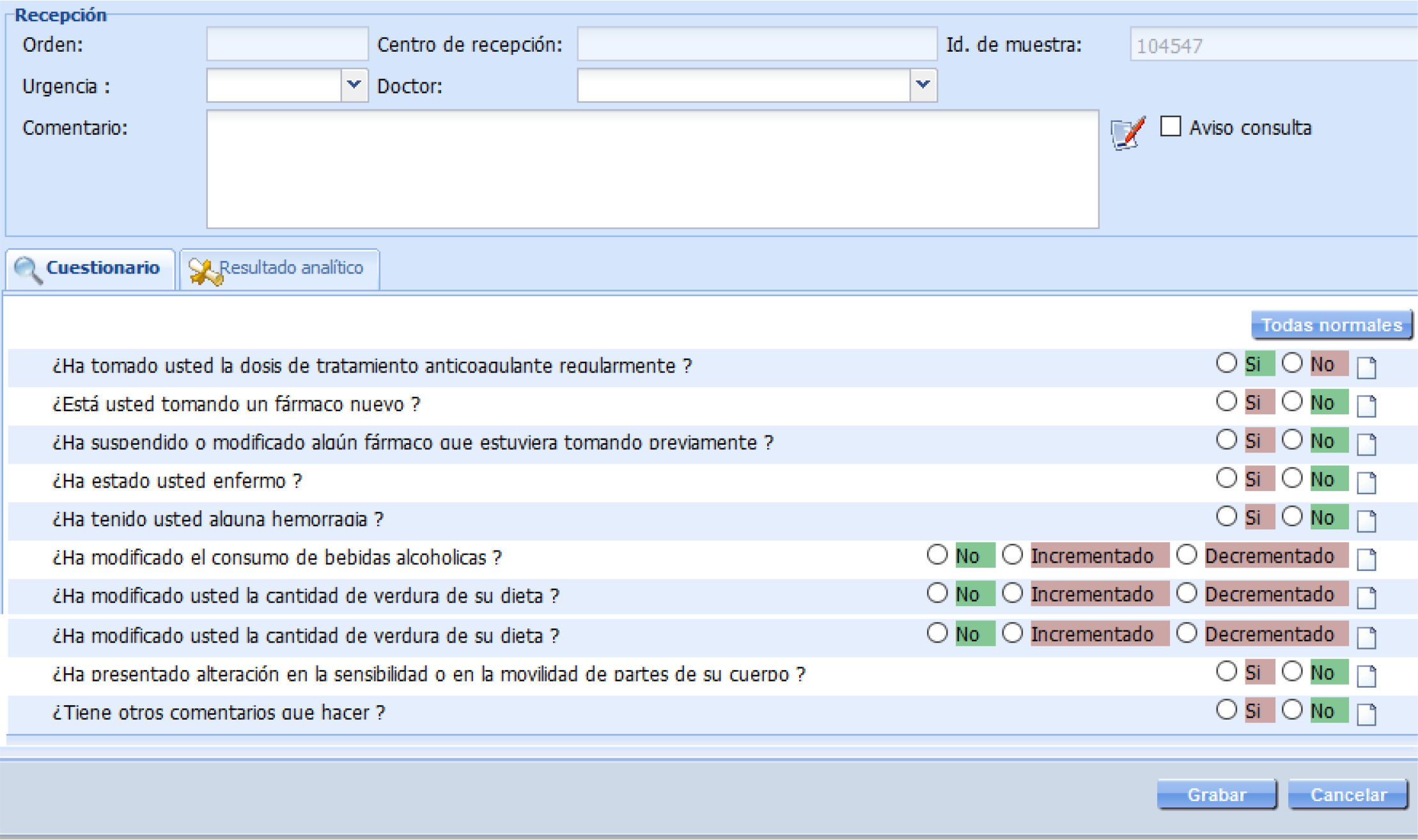Open note icon for anticoagulante dose question
Screen dimensions: 1418x840
[x=1366, y=368]
